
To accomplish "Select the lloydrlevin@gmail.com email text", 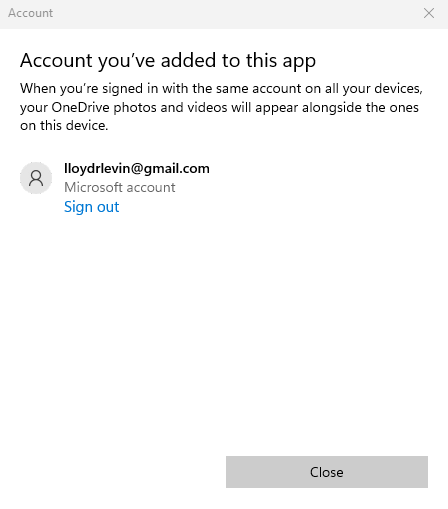I will [137, 169].
